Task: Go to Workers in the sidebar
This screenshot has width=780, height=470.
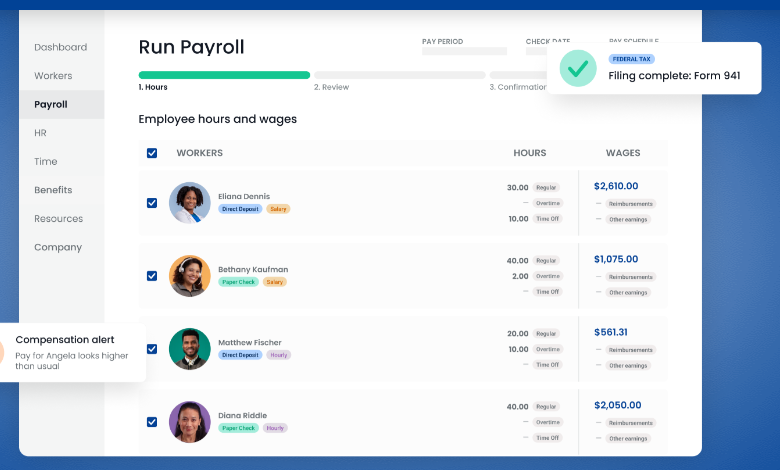Action: point(53,76)
